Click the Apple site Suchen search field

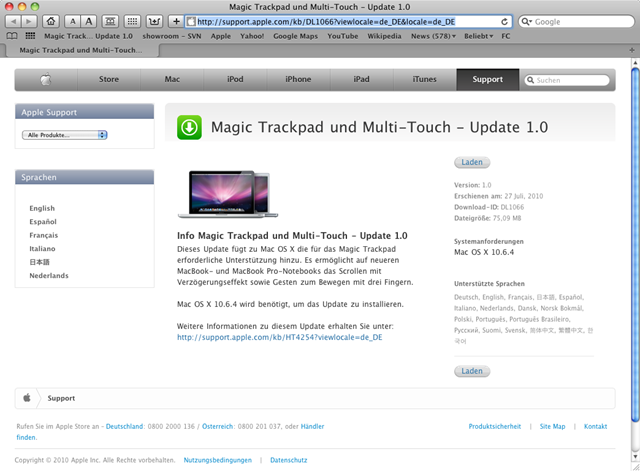[x=574, y=80]
